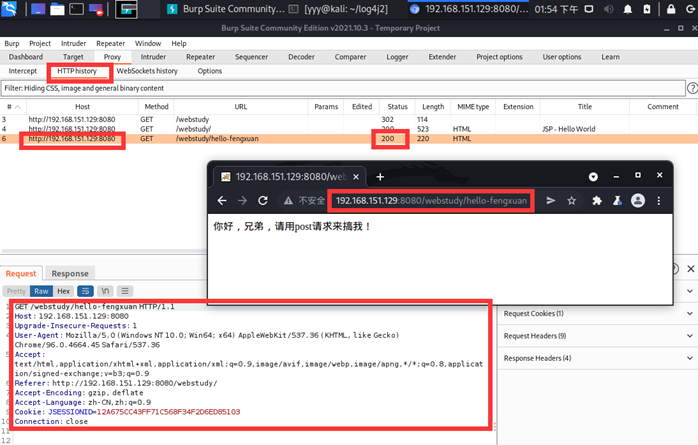Viewport: 698px width, 445px height.
Task: Switch to the Request tab
Action: tap(21, 273)
